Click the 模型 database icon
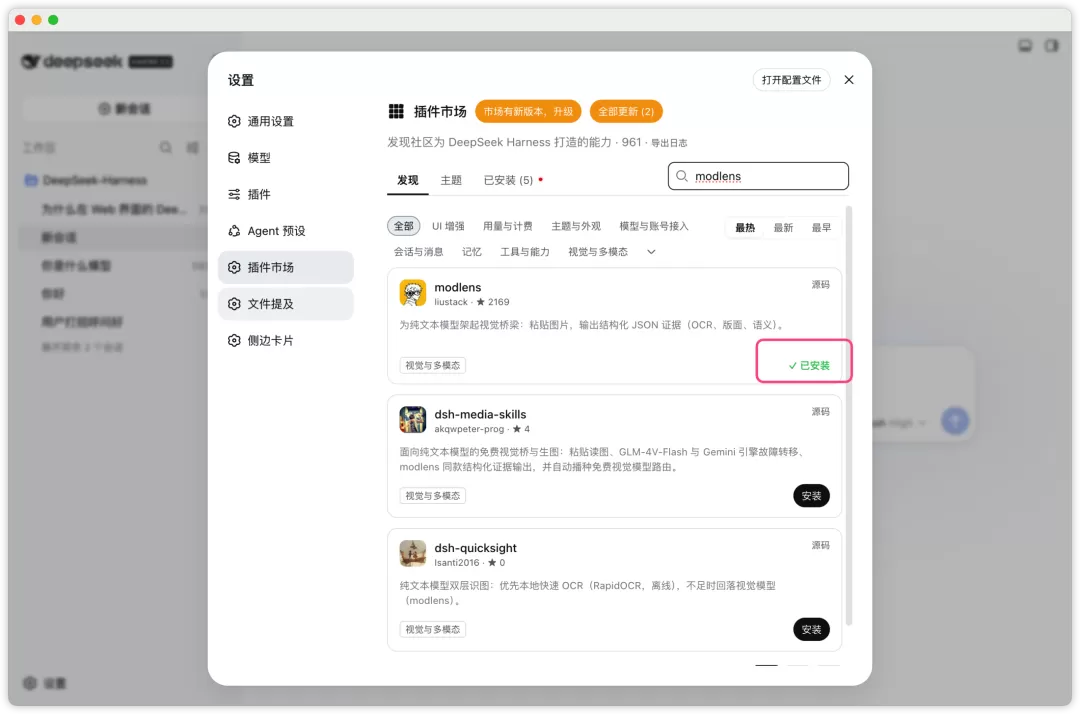 pos(234,158)
